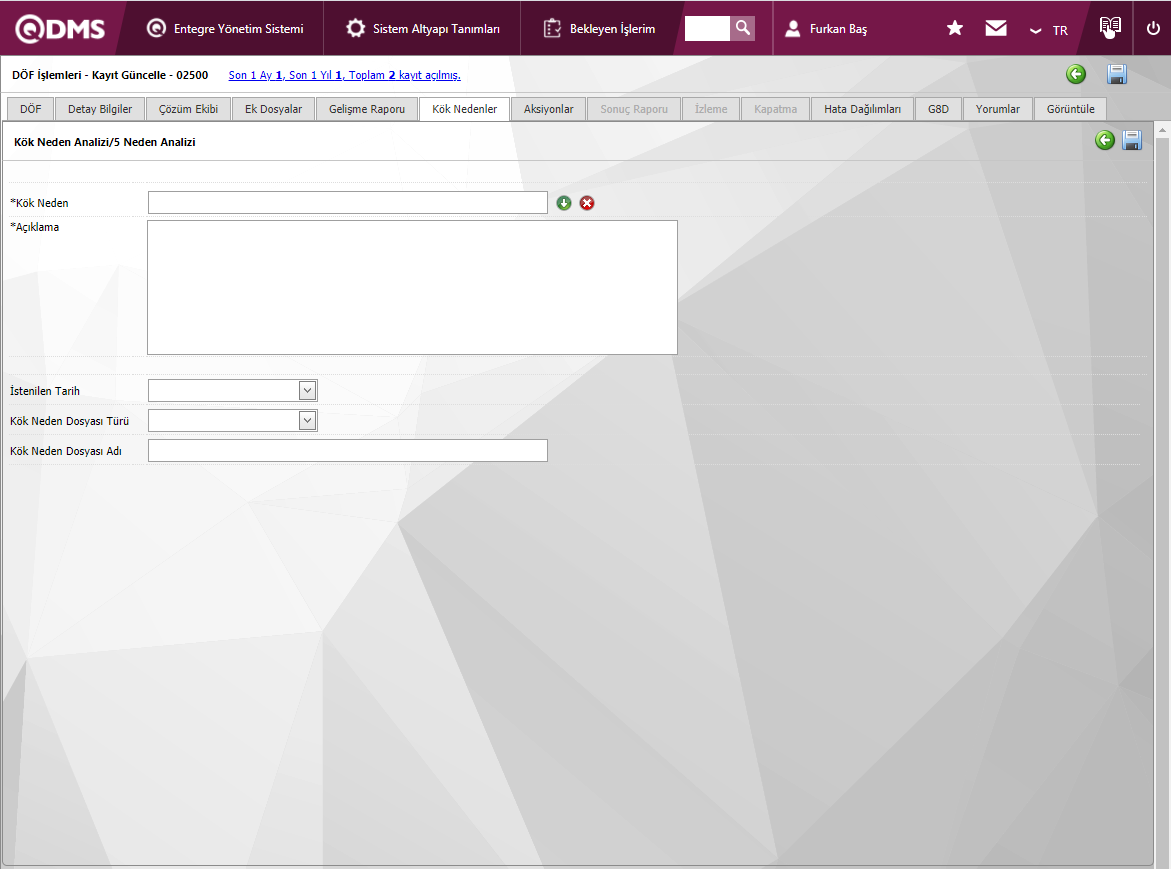The height and width of the screenshot is (869, 1171).
Task: Expand İstenilen Tarih dropdown
Action: 307,390
